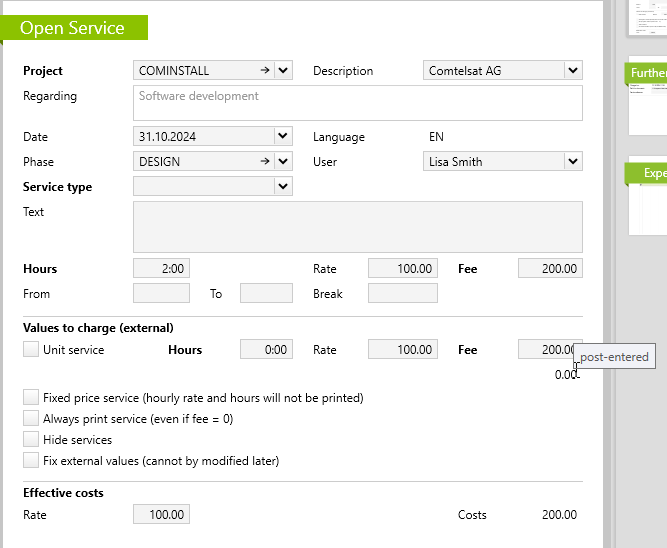
Task: Open the Project dropdown list
Action: (x=283, y=70)
